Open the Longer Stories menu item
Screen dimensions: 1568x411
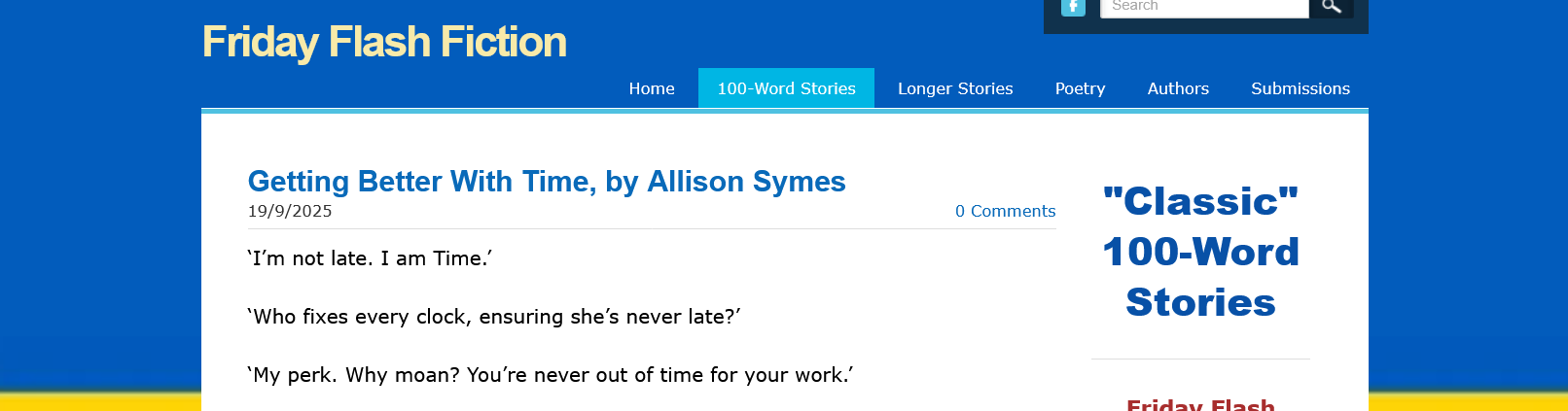click(x=955, y=88)
